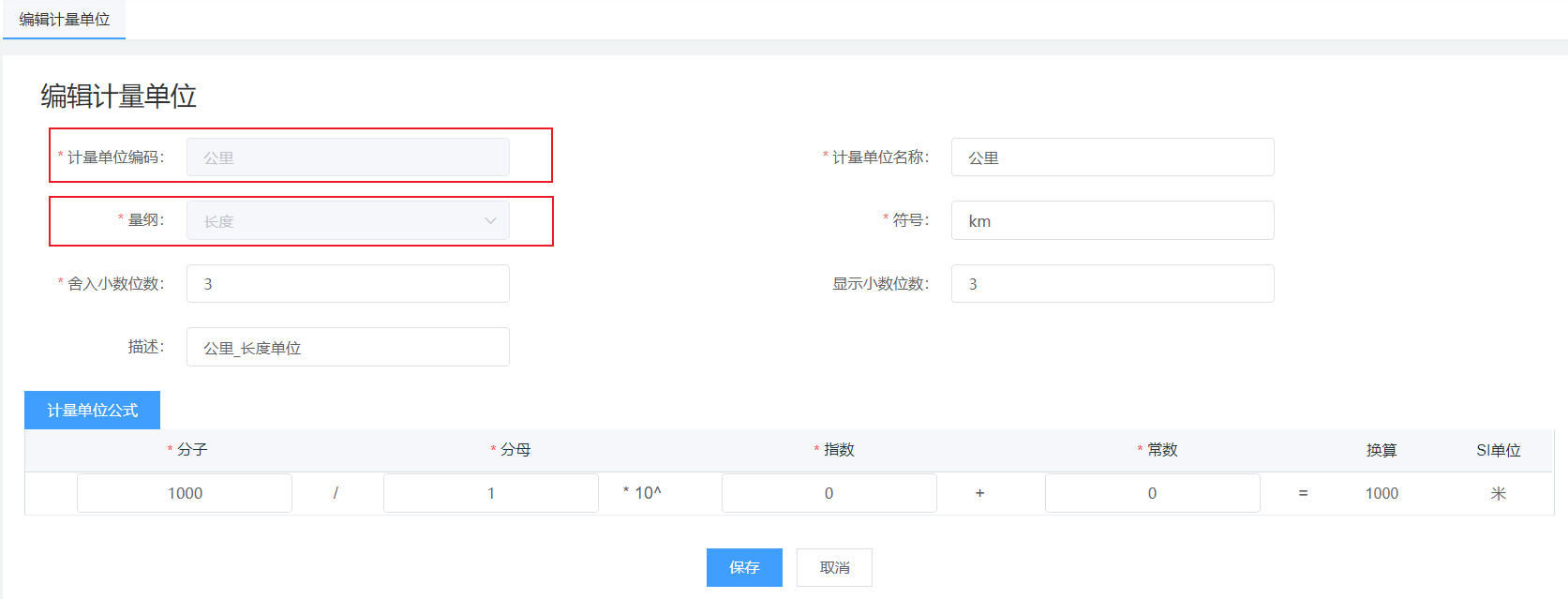The width and height of the screenshot is (1568, 599).
Task: Click the 符号 field containing km
Action: (1112, 221)
